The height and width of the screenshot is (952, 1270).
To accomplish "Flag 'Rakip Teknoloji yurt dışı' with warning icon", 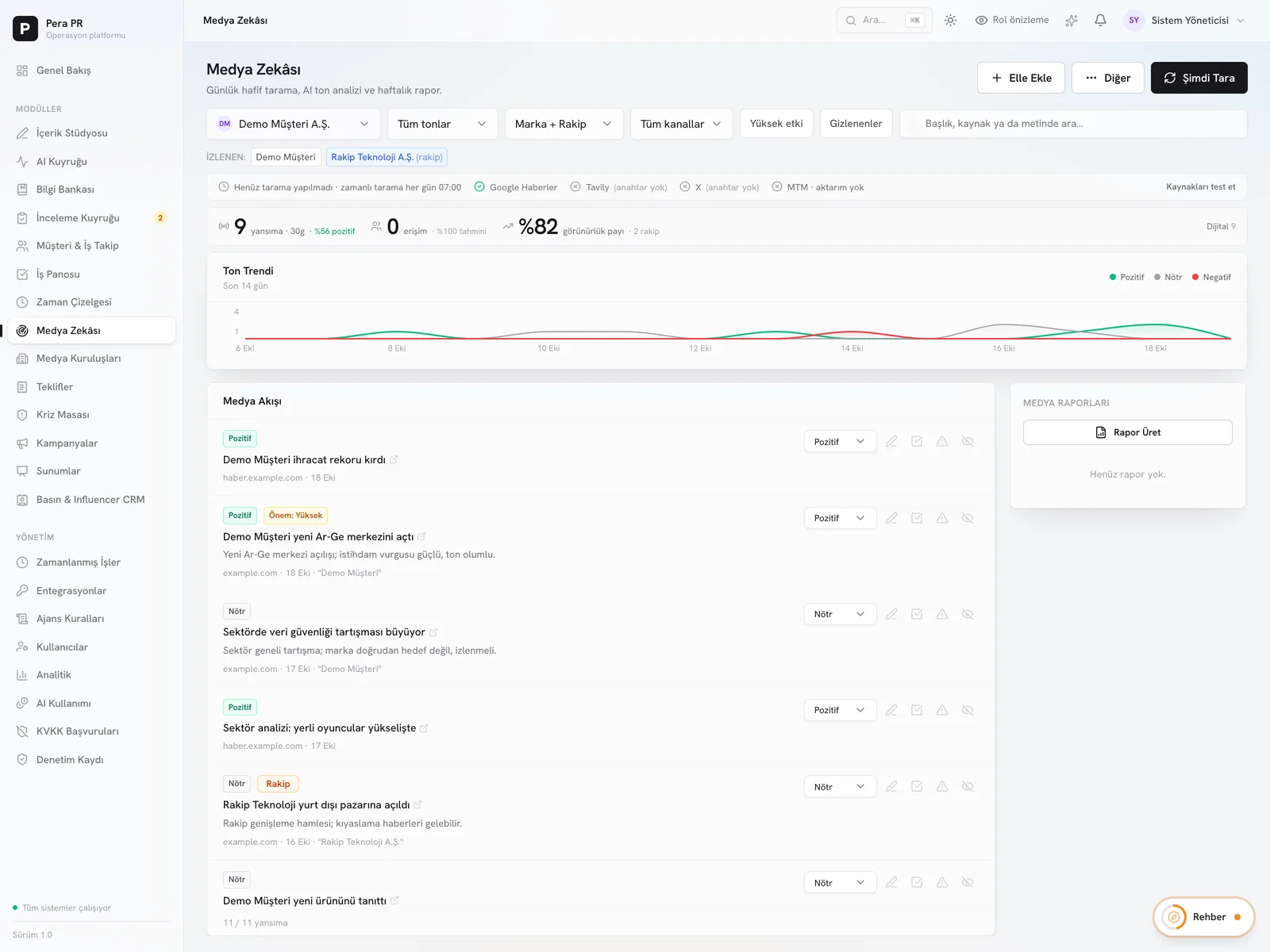I will (942, 786).
